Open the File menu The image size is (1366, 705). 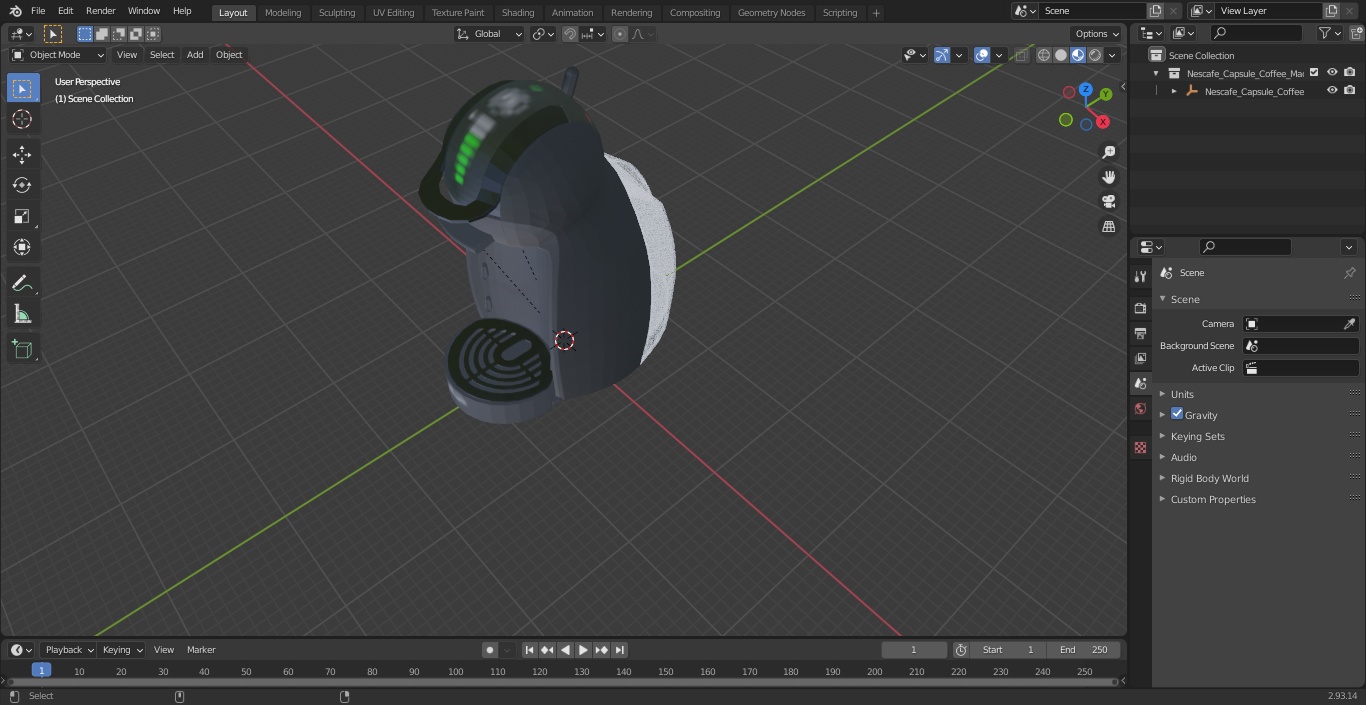[x=38, y=11]
